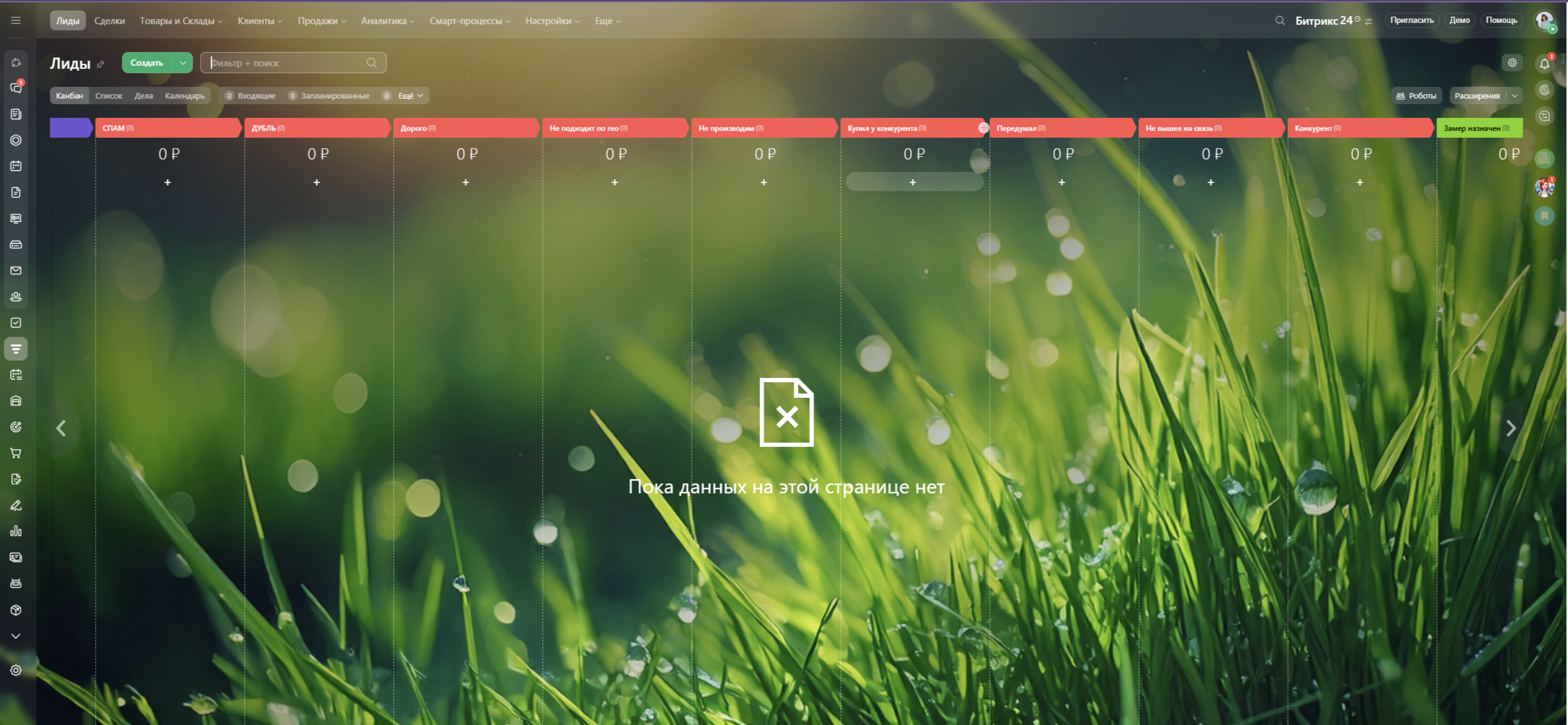The height and width of the screenshot is (725, 1568).
Task: Click the shopping cart icon in sidebar
Action: [x=16, y=453]
